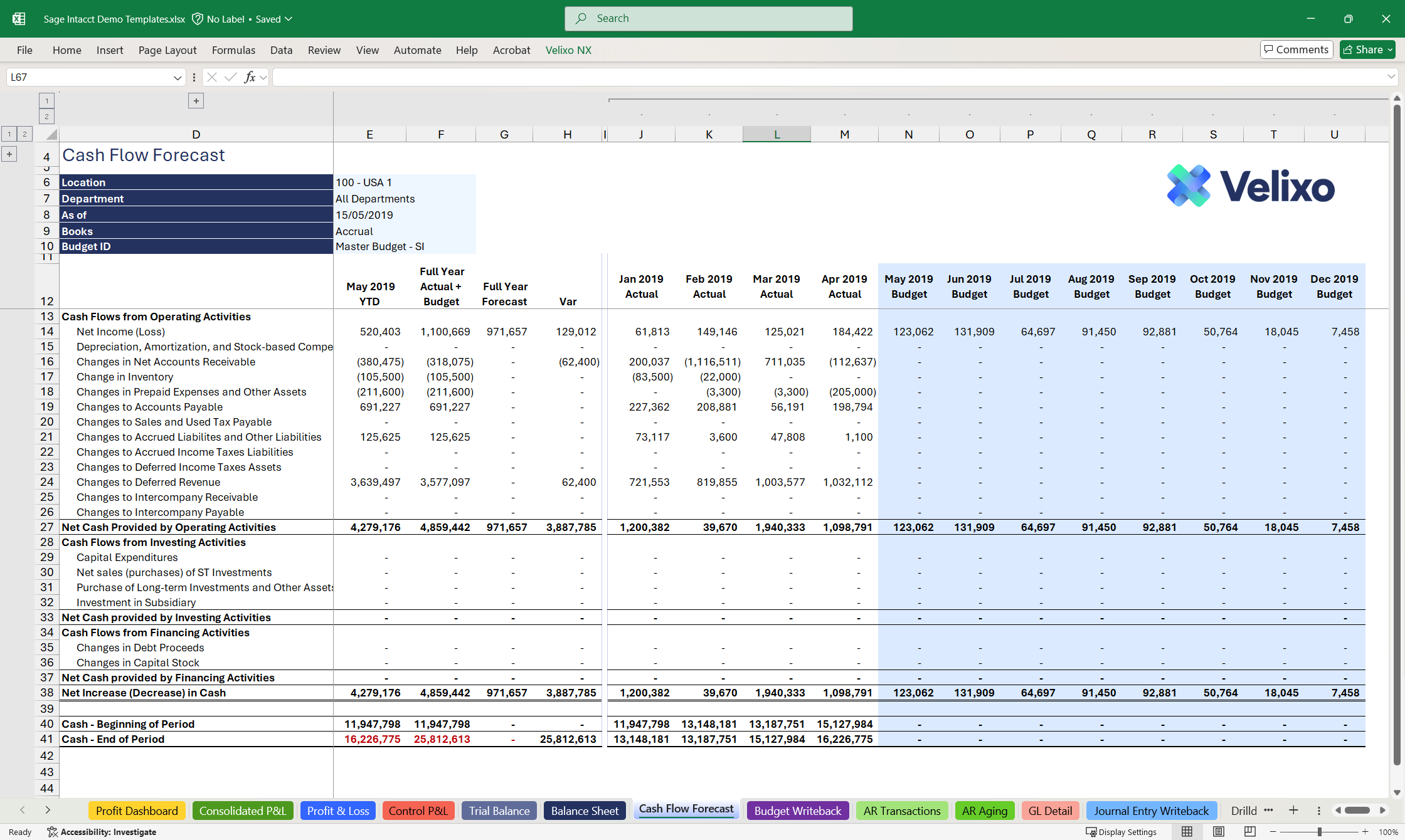1405x840 pixels.
Task: Click the Excel logo icon top left
Action: pyautogui.click(x=19, y=18)
